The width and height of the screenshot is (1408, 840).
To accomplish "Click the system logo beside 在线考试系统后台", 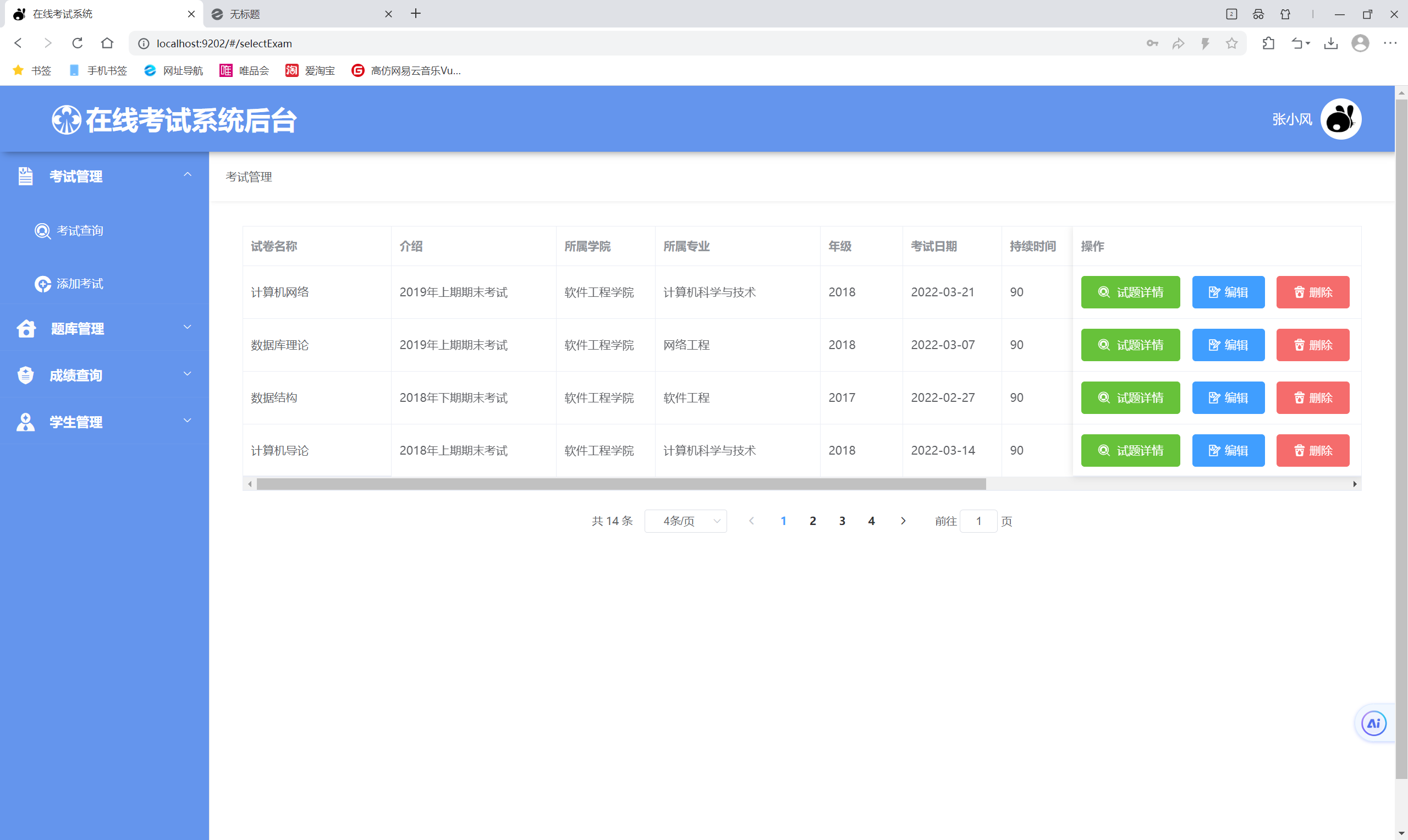I will (x=66, y=120).
